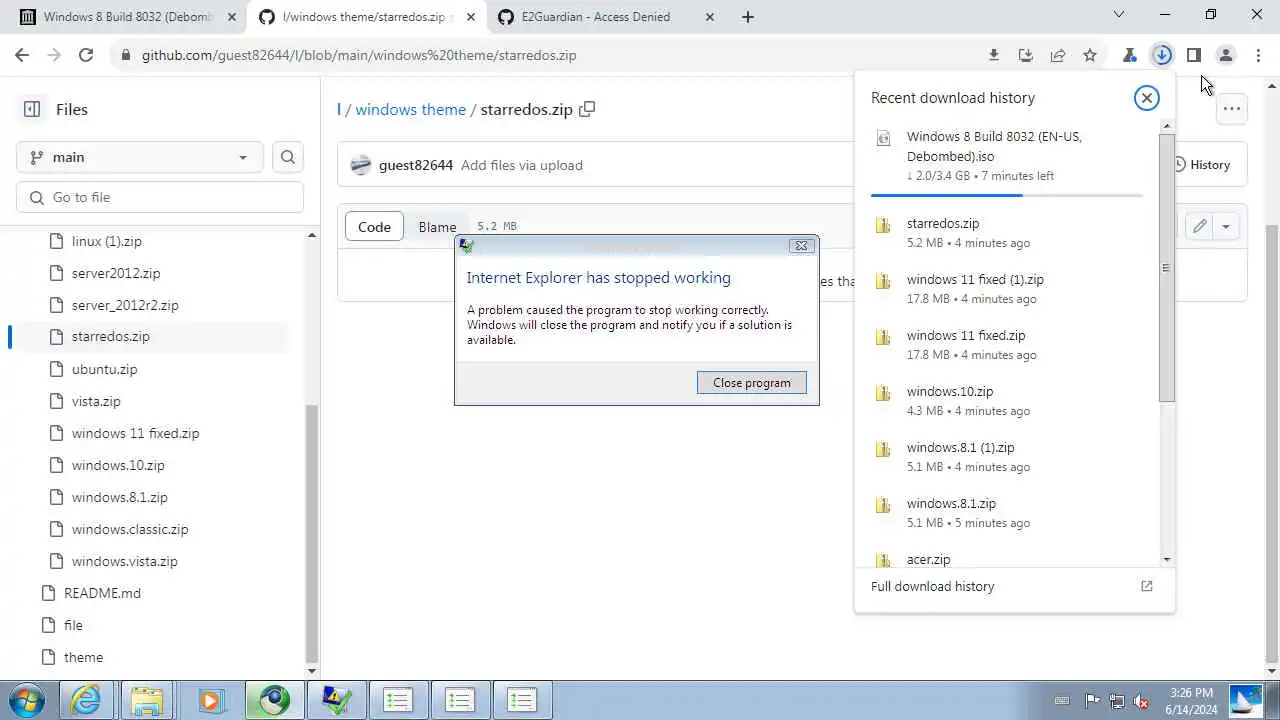Open Full download history link
This screenshot has height=720, width=1280.
click(932, 586)
